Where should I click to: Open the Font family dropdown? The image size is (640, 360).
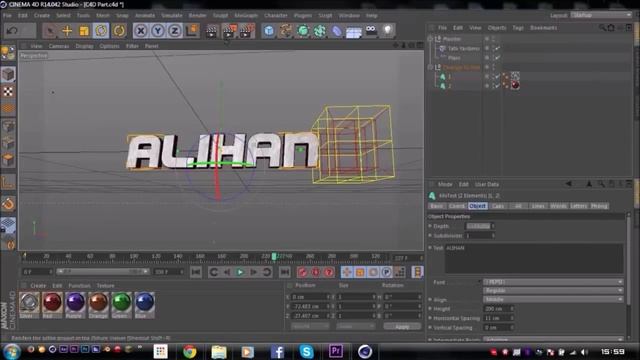click(553, 282)
